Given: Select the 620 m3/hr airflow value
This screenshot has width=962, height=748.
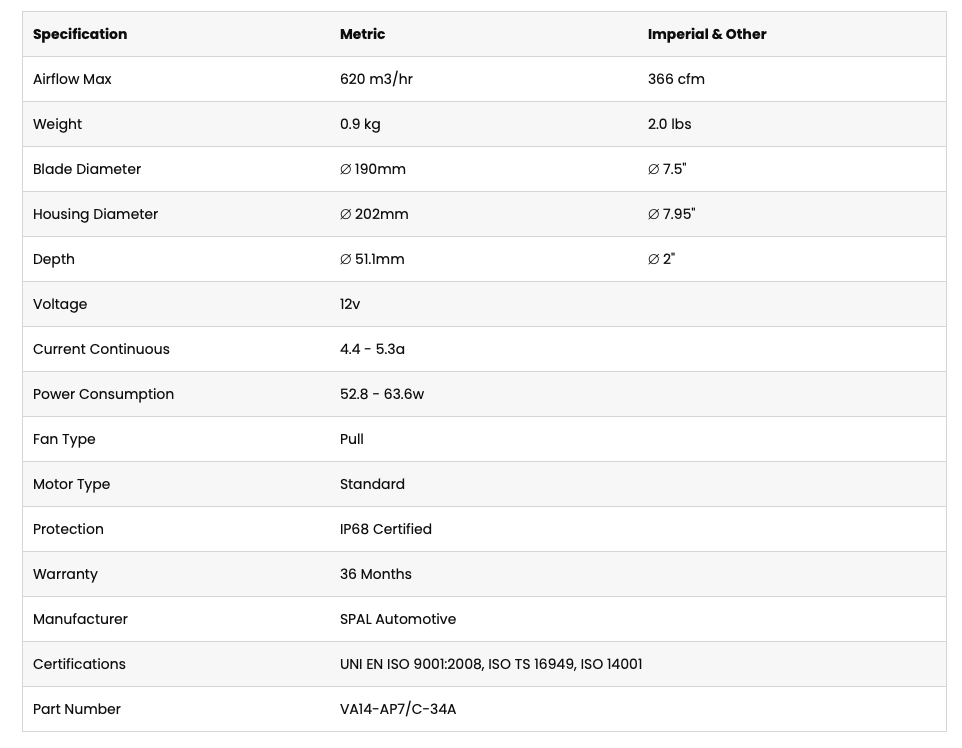Looking at the screenshot, I should click(x=376, y=79).
